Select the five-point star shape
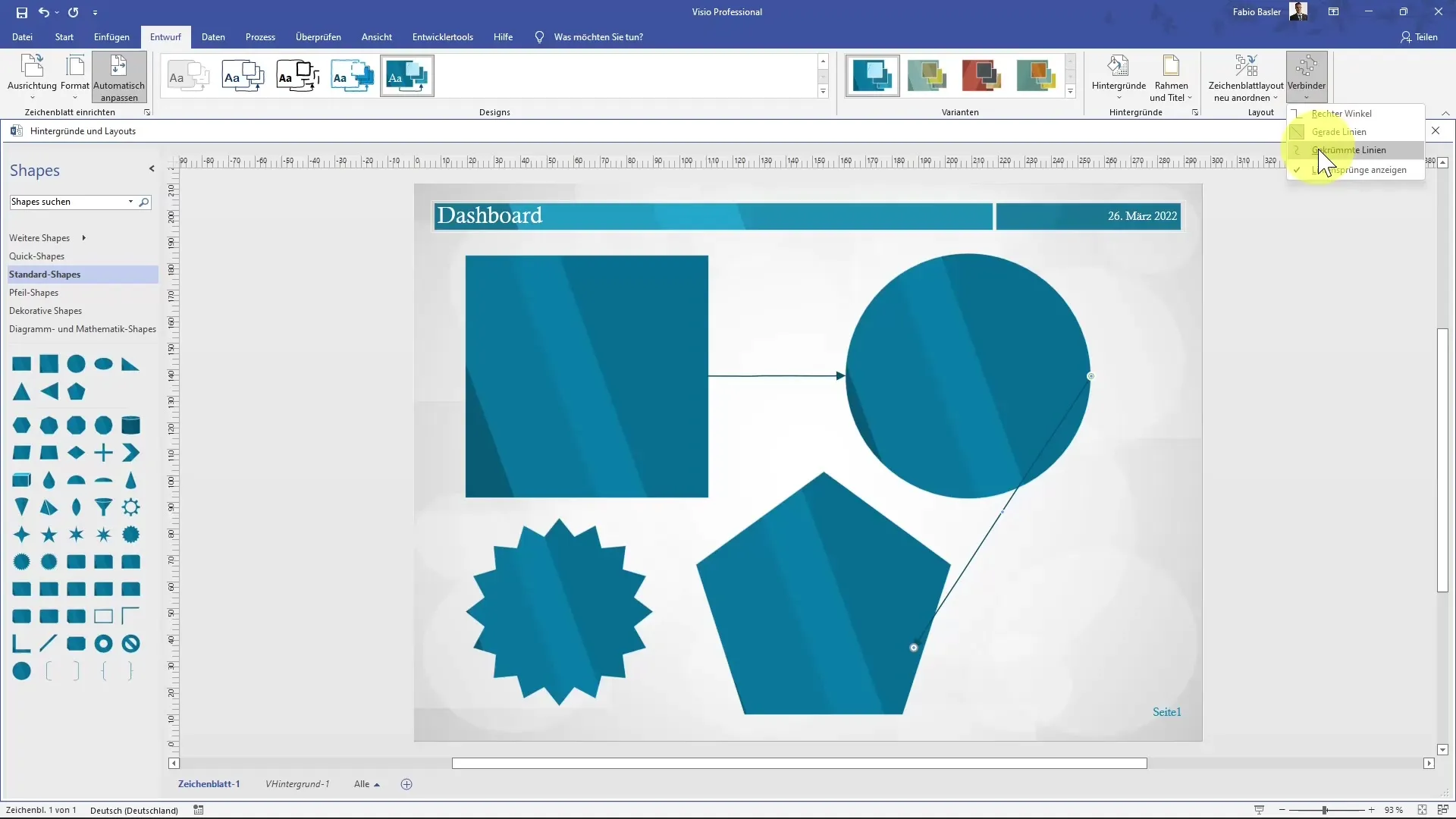 [49, 535]
